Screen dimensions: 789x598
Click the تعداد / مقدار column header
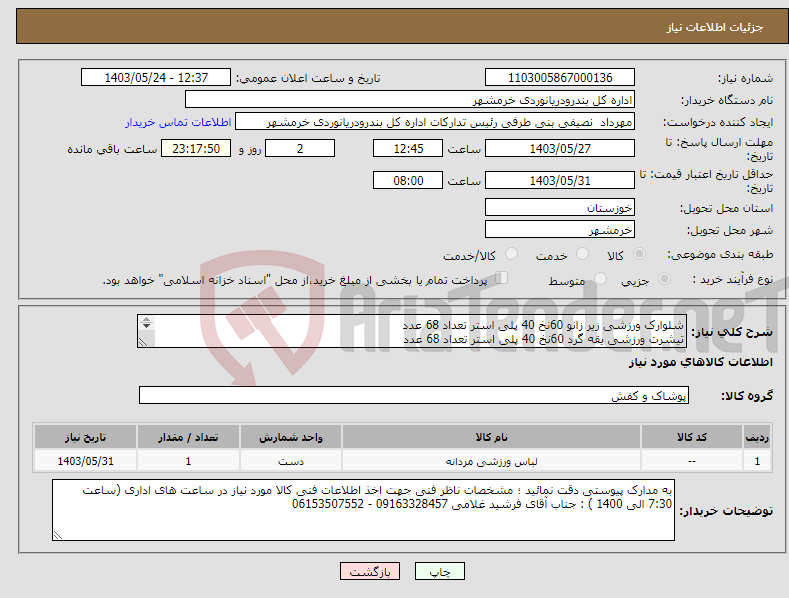[x=188, y=437]
